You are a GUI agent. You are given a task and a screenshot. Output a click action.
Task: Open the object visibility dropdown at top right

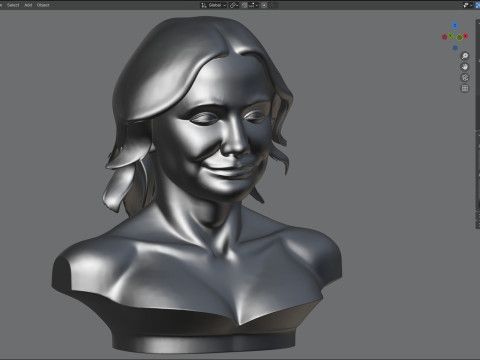pos(468,5)
